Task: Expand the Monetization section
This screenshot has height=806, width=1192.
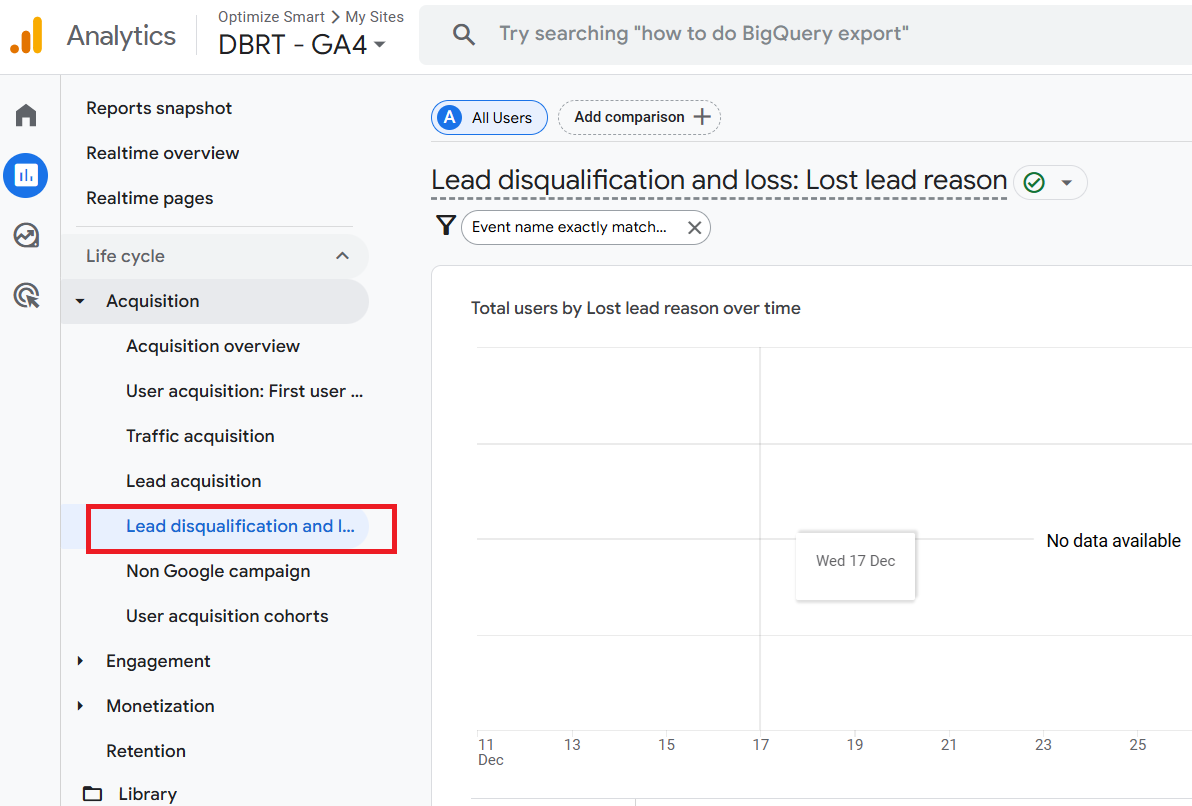Action: coord(81,706)
